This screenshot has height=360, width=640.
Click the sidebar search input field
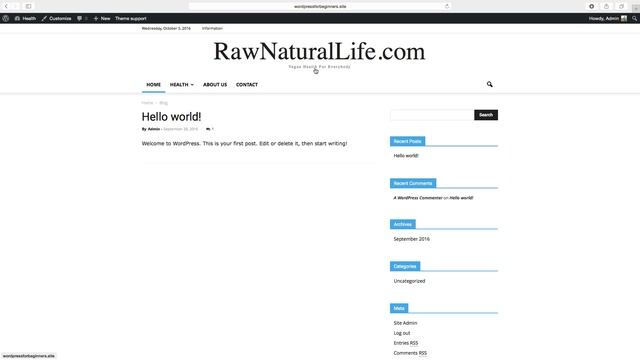point(432,115)
